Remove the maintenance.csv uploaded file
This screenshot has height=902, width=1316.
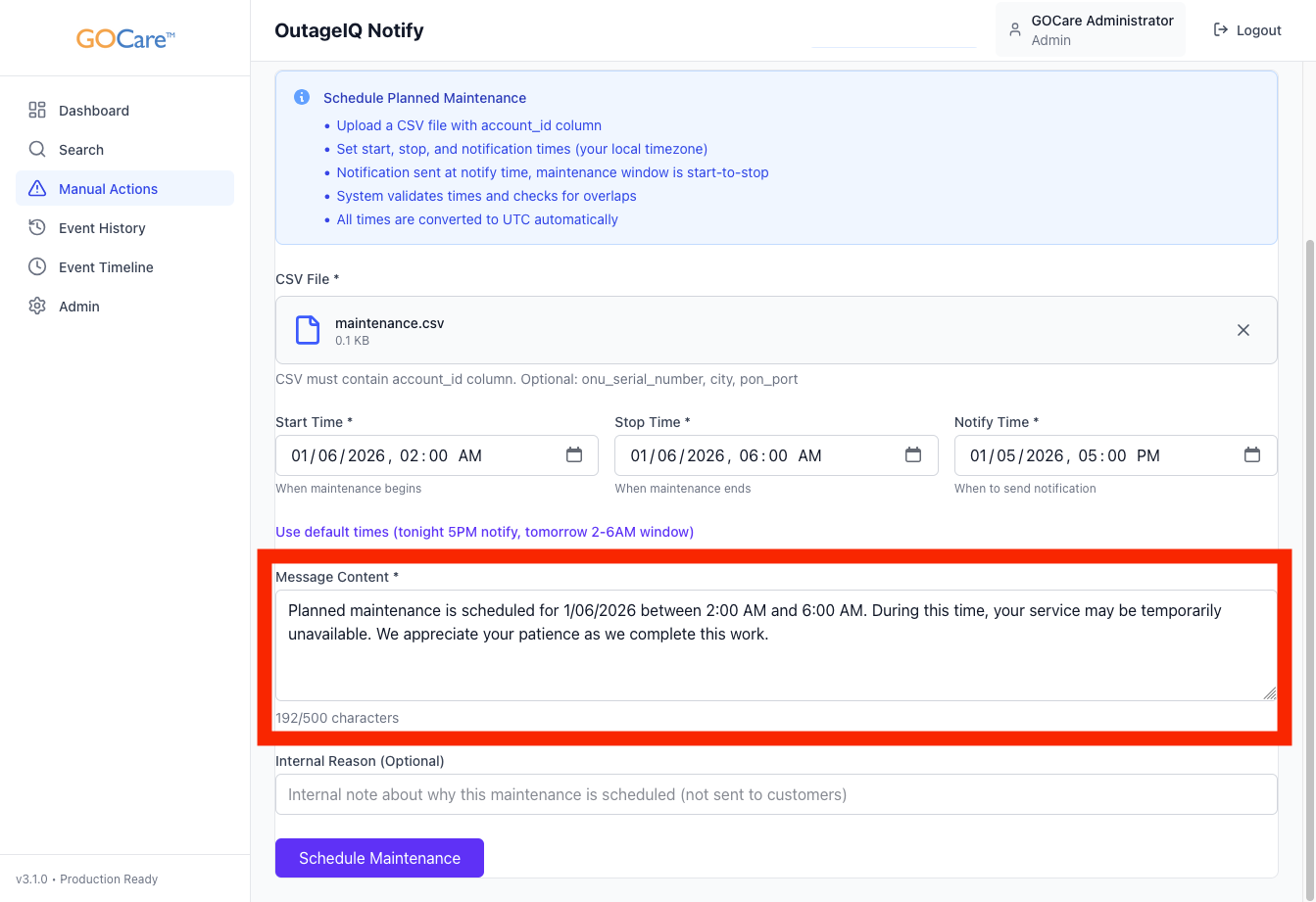pyautogui.click(x=1243, y=330)
